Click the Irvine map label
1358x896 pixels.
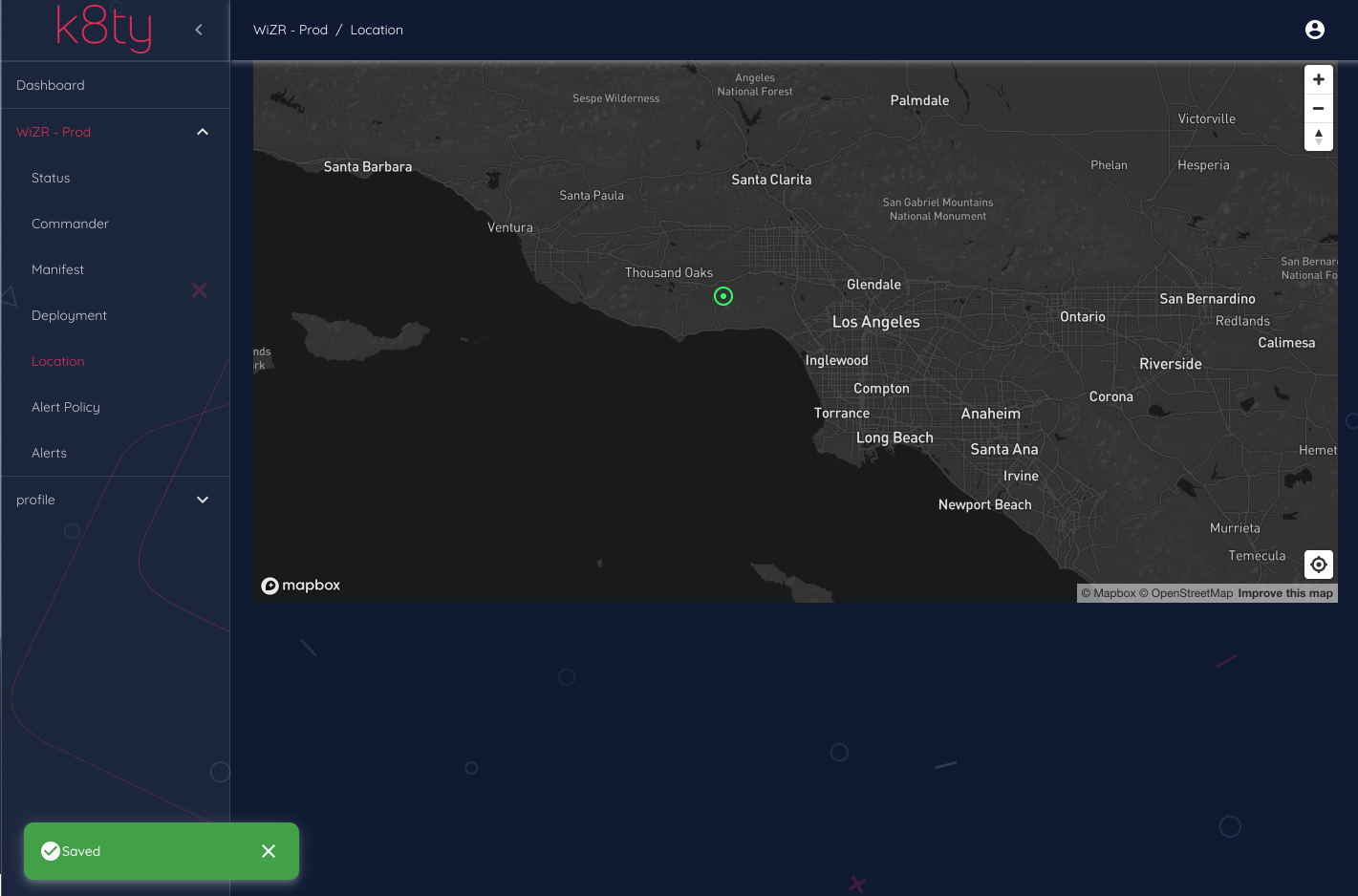1021,476
